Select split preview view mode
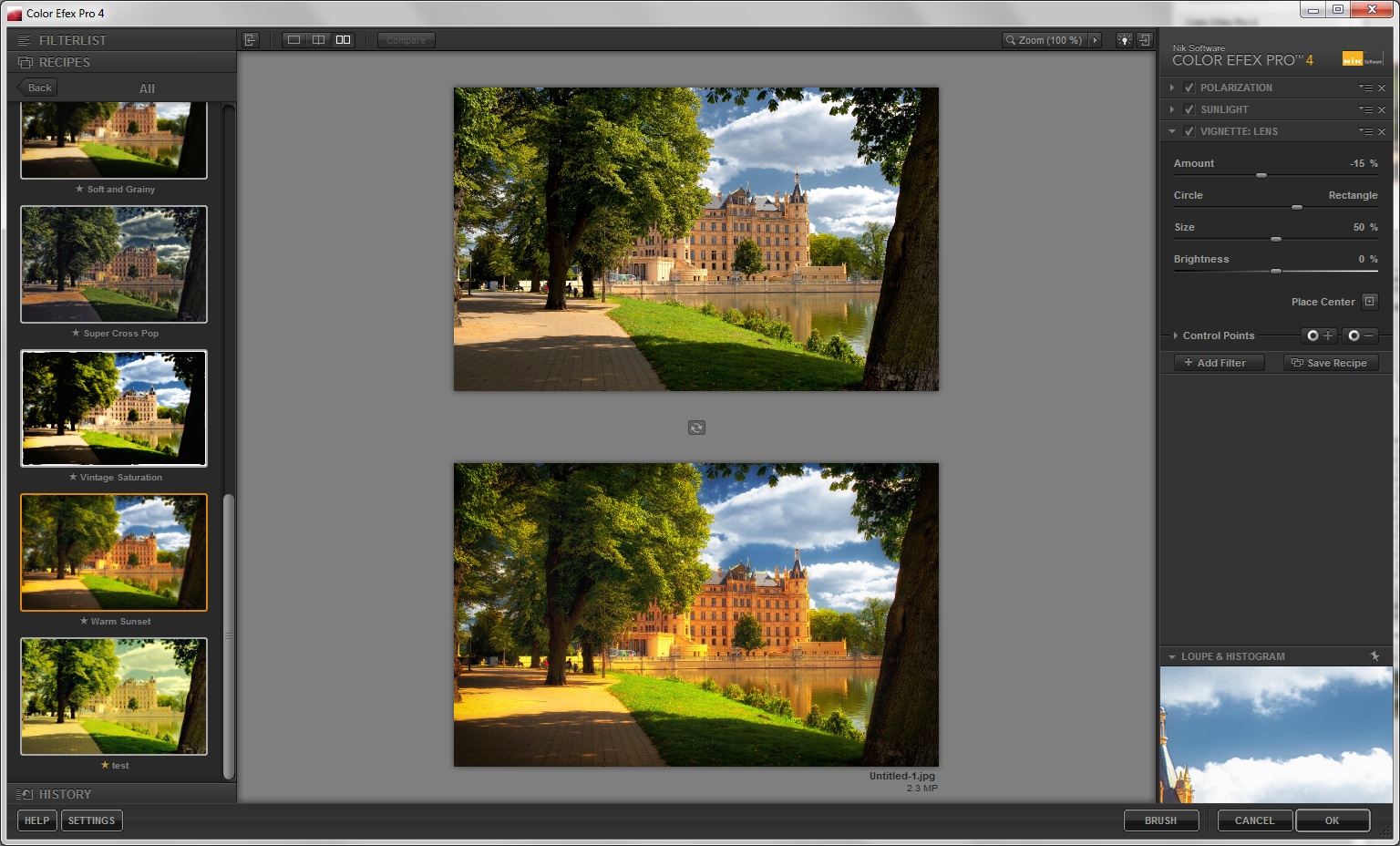1400x846 pixels. pyautogui.click(x=318, y=40)
